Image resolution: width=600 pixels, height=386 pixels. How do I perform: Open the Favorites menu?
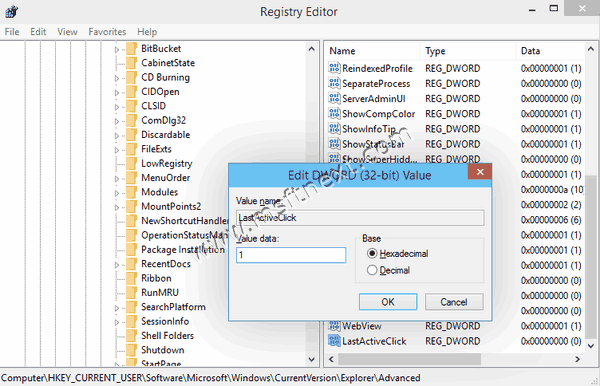pos(107,32)
